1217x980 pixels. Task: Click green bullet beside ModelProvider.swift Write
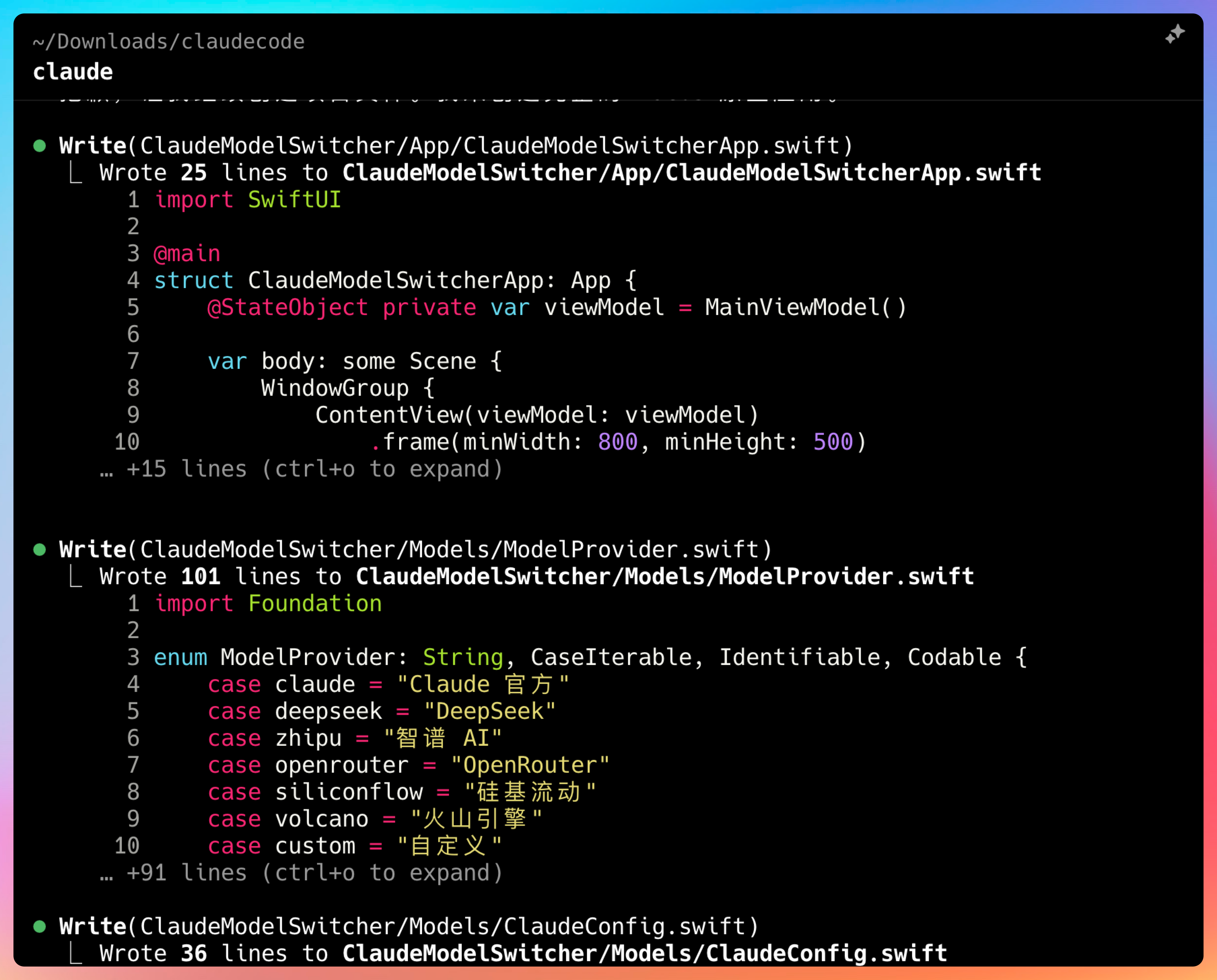(x=39, y=550)
